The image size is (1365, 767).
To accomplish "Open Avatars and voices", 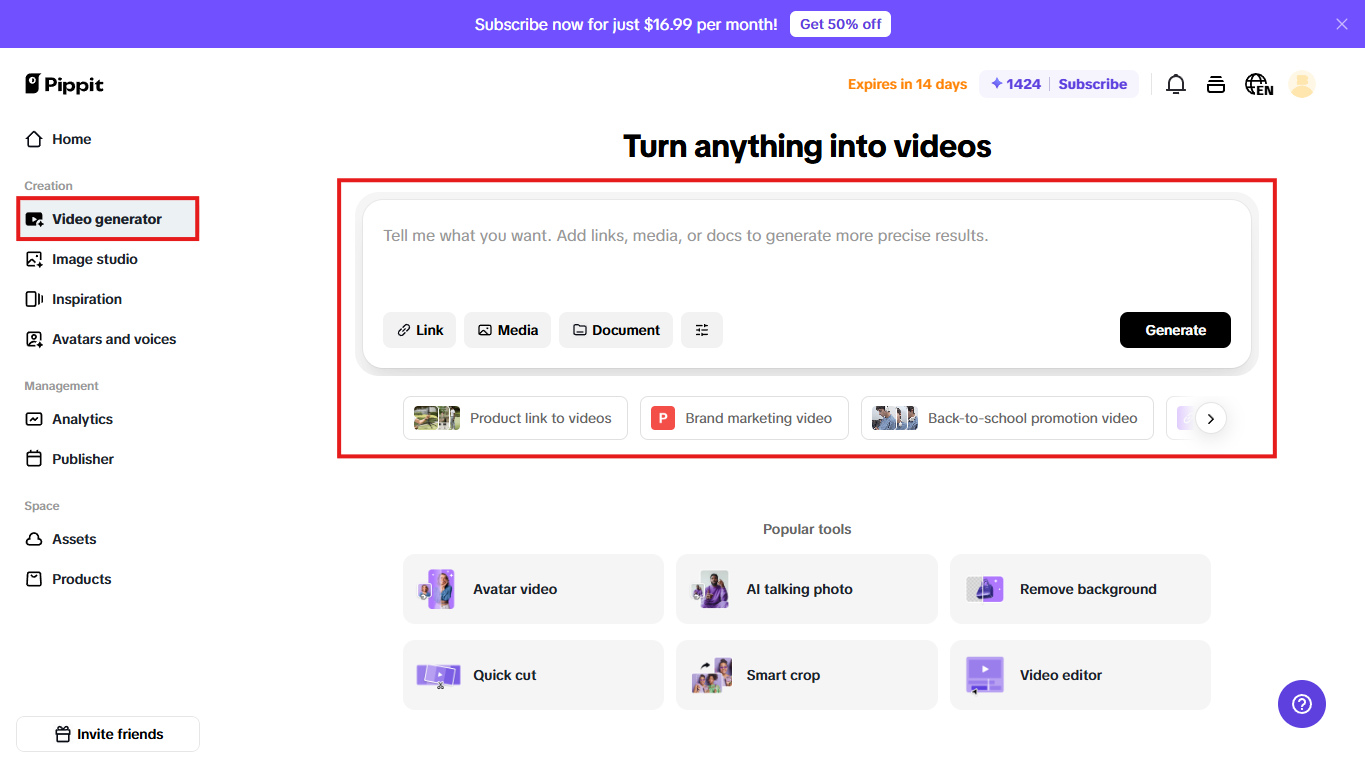I will (x=113, y=339).
